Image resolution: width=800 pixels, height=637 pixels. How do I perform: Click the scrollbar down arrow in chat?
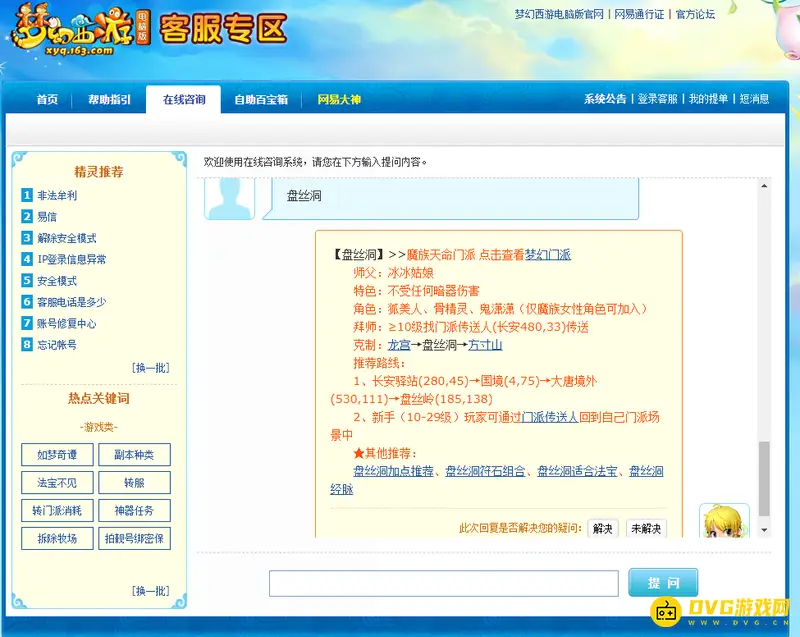pos(764,530)
